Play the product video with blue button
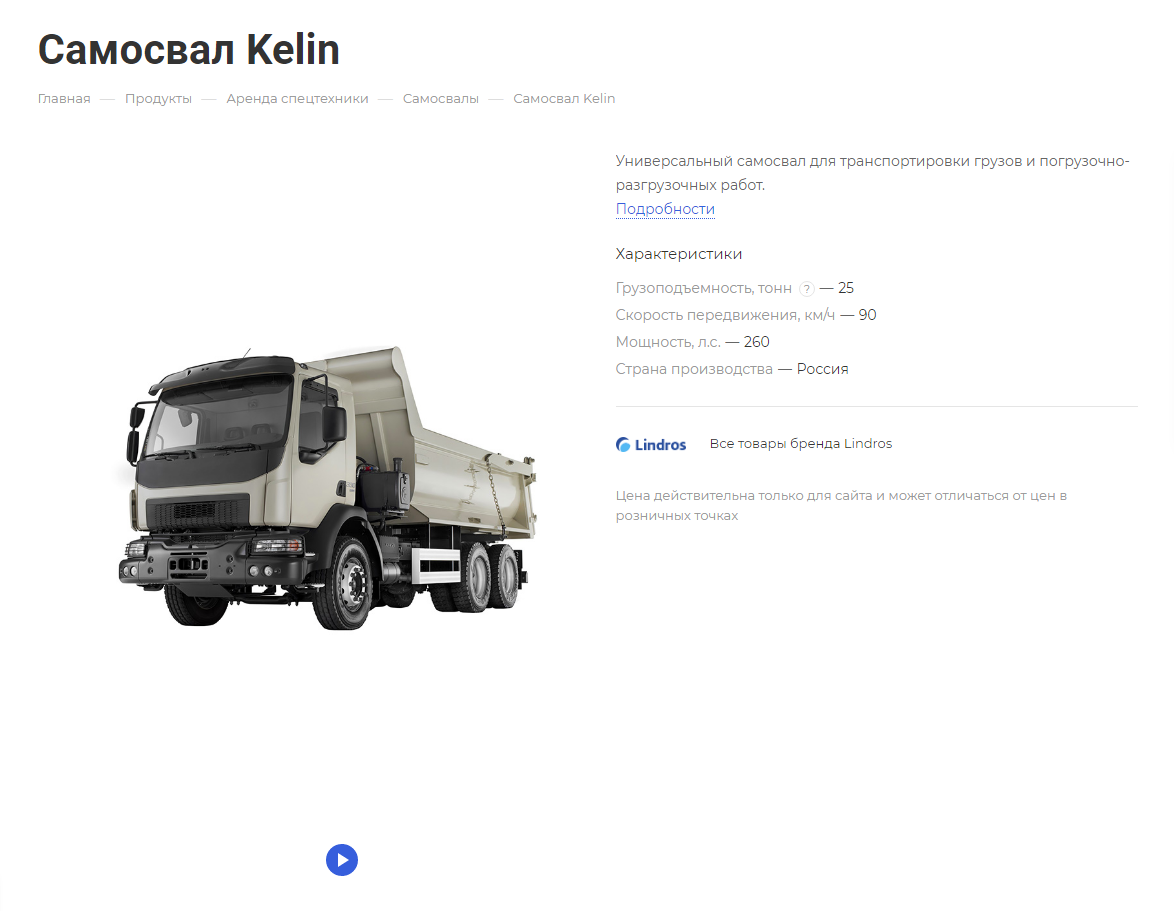The height and width of the screenshot is (911, 1174). 341,859
